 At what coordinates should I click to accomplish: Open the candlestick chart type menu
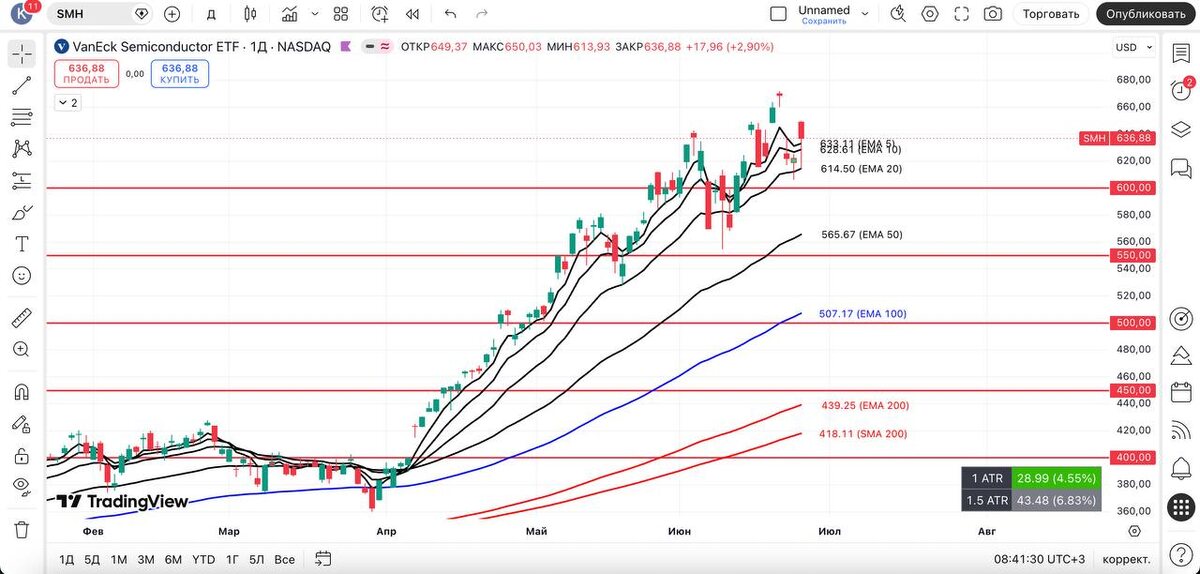[x=250, y=14]
